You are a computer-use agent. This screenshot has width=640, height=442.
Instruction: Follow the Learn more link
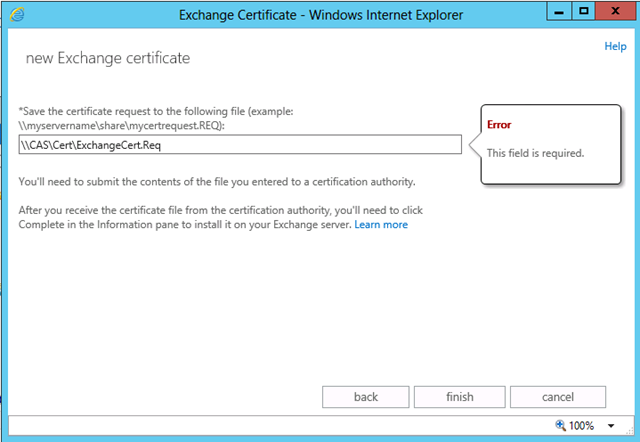point(381,225)
